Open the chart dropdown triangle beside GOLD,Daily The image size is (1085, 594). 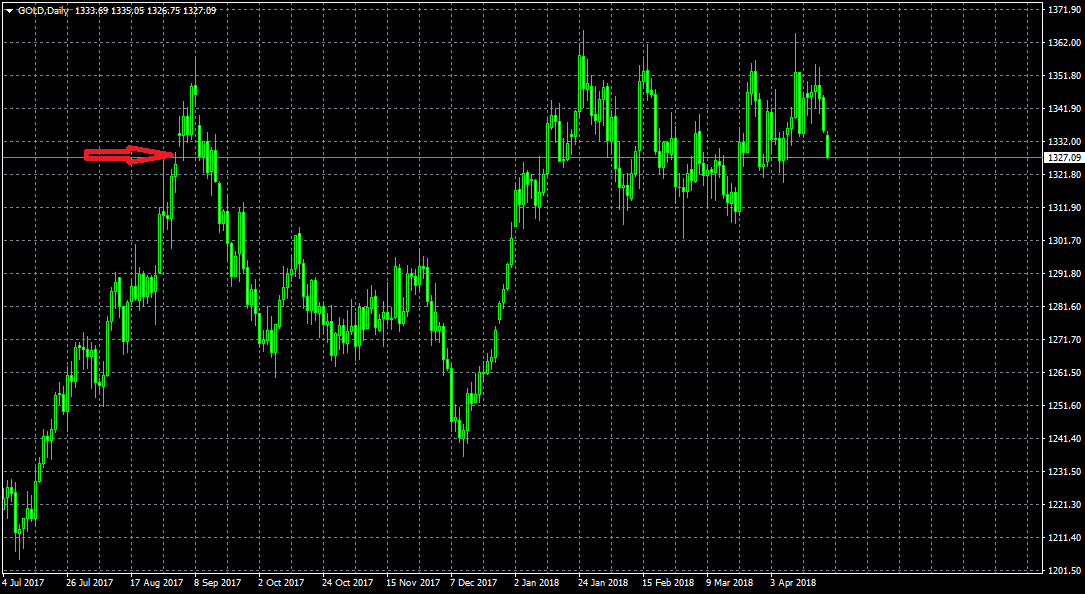[x=9, y=10]
